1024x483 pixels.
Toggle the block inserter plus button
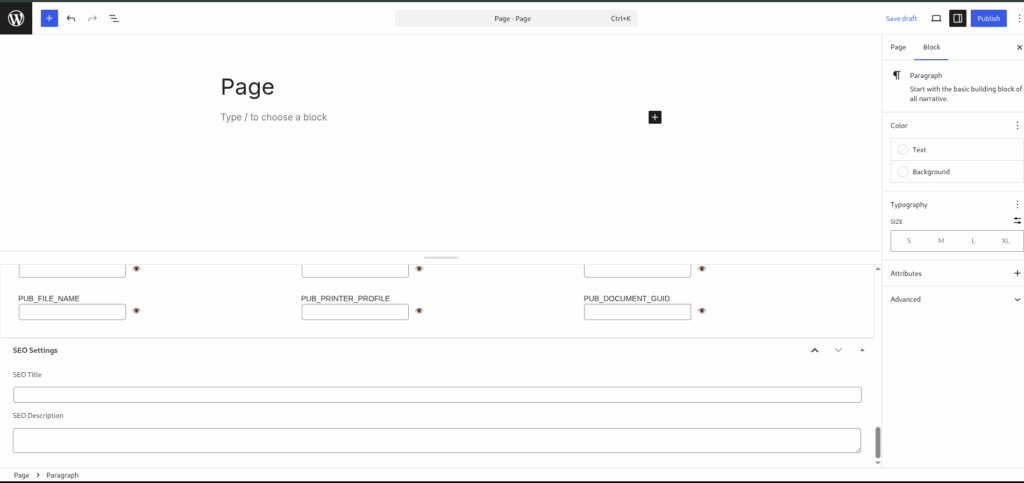click(x=50, y=18)
